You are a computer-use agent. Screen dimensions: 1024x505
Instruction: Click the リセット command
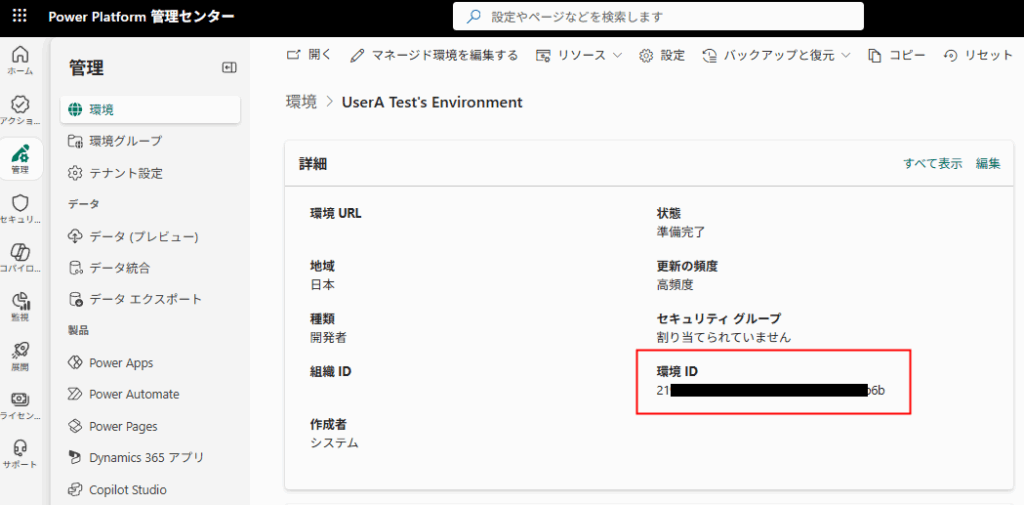click(x=978, y=56)
